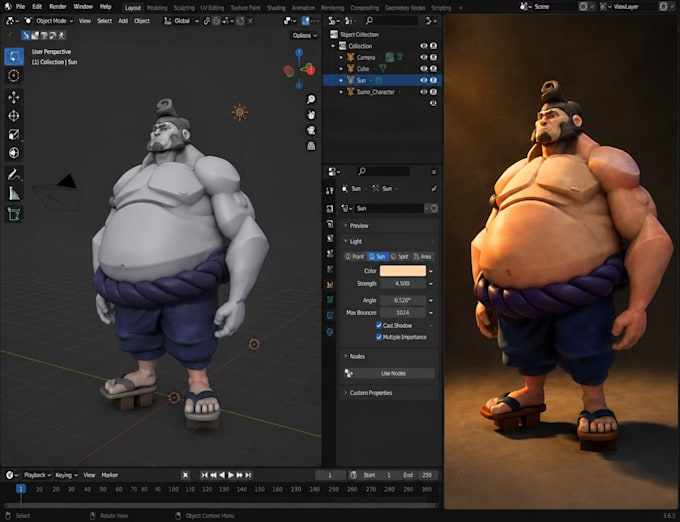This screenshot has width=680, height=522.
Task: Switch perspective/orthographic grid icon
Action: 311,146
